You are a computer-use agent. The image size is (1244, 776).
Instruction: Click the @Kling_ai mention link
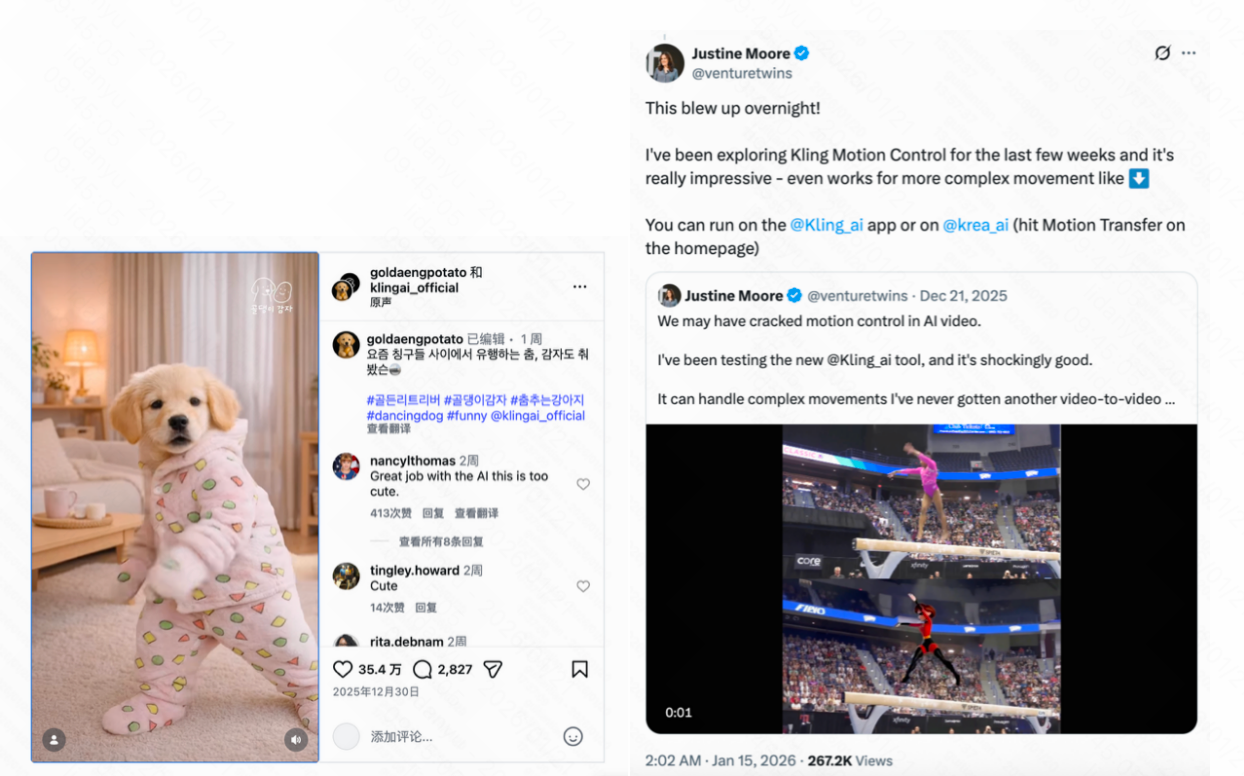pos(826,225)
